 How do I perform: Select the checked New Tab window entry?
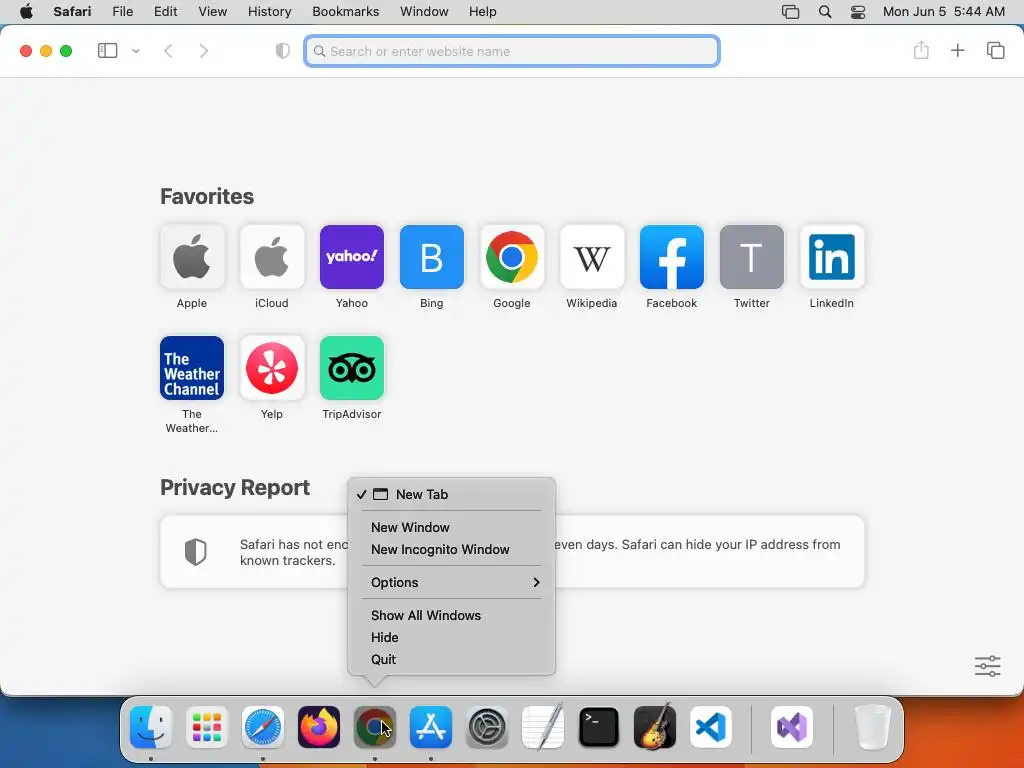(451, 494)
